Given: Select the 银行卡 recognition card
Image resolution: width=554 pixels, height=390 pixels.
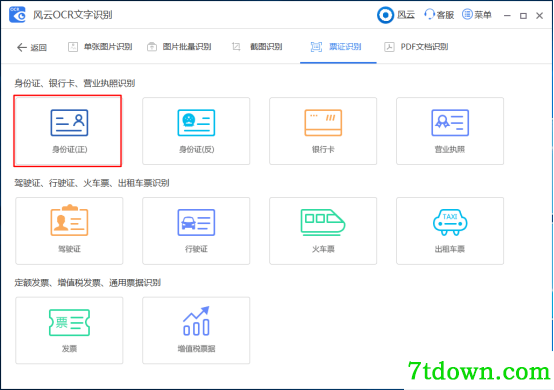Looking at the screenshot, I should [x=323, y=131].
